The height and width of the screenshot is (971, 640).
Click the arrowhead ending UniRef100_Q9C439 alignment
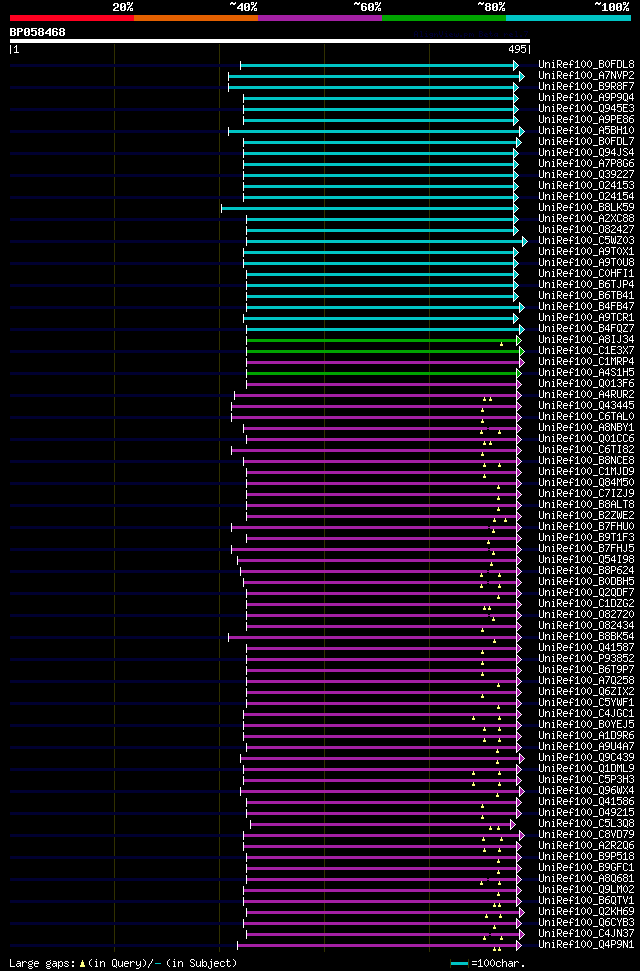(x=522, y=759)
